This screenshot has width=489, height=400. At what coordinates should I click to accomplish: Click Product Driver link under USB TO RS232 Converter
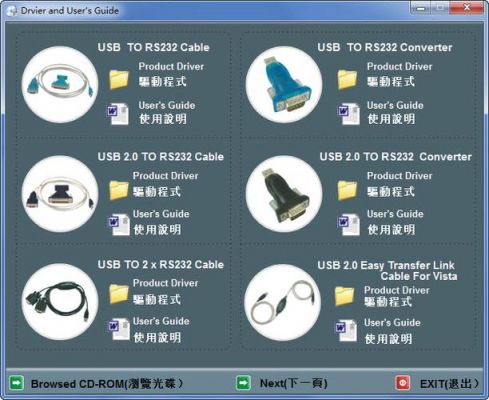click(399, 66)
